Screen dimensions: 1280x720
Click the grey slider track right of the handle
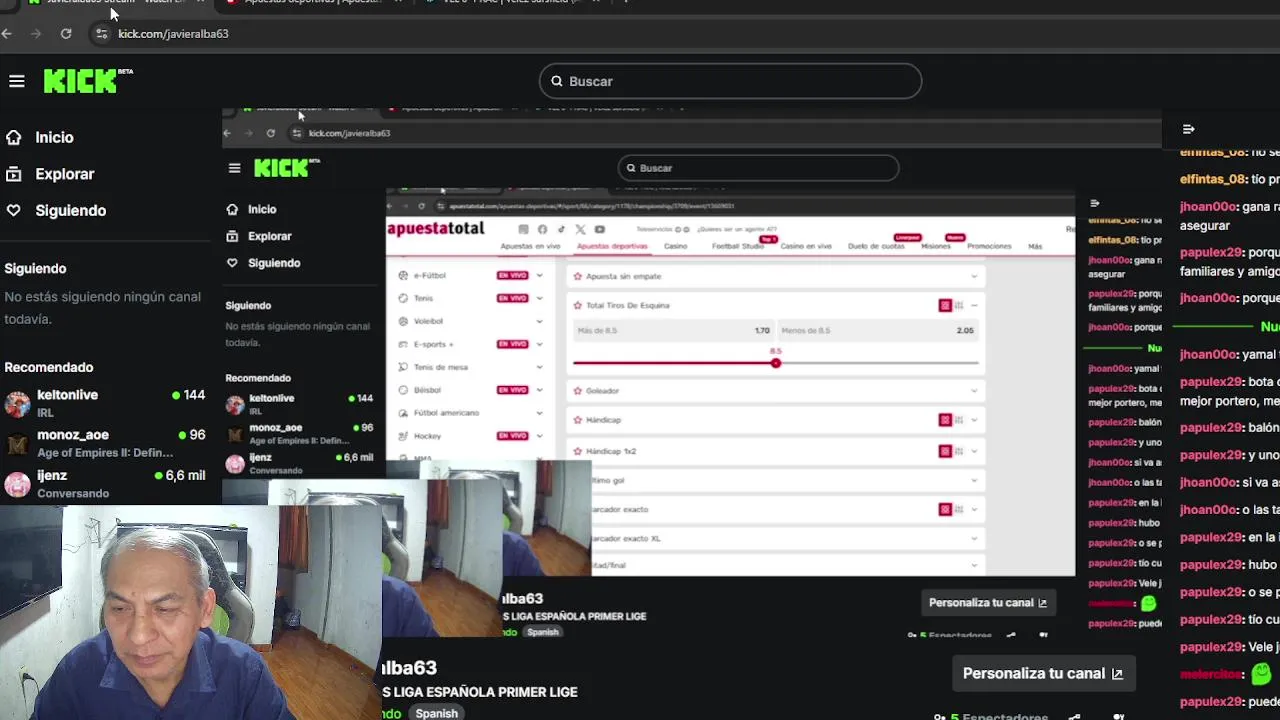pyautogui.click(x=879, y=363)
